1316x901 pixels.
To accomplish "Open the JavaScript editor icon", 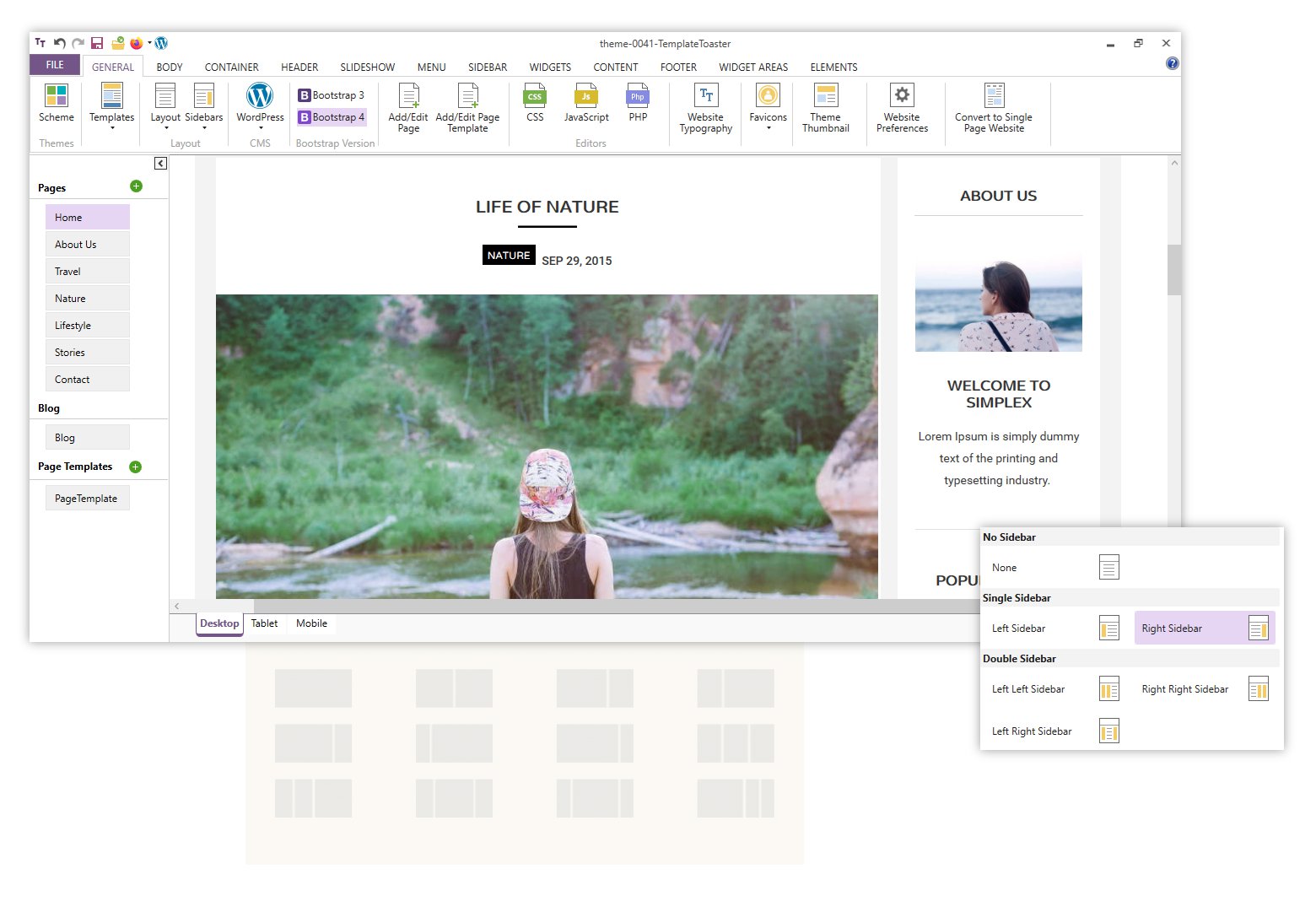I will 586,96.
